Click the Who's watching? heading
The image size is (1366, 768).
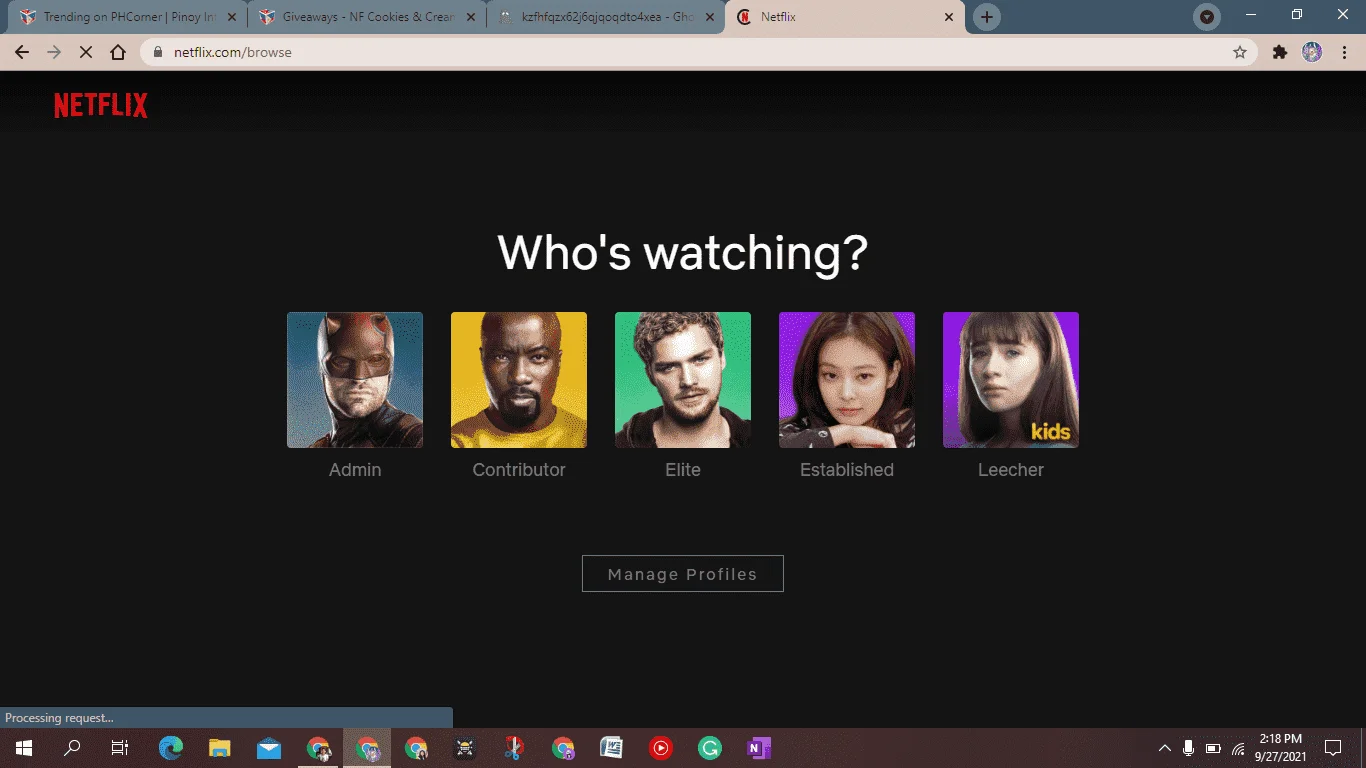pyautogui.click(x=683, y=252)
